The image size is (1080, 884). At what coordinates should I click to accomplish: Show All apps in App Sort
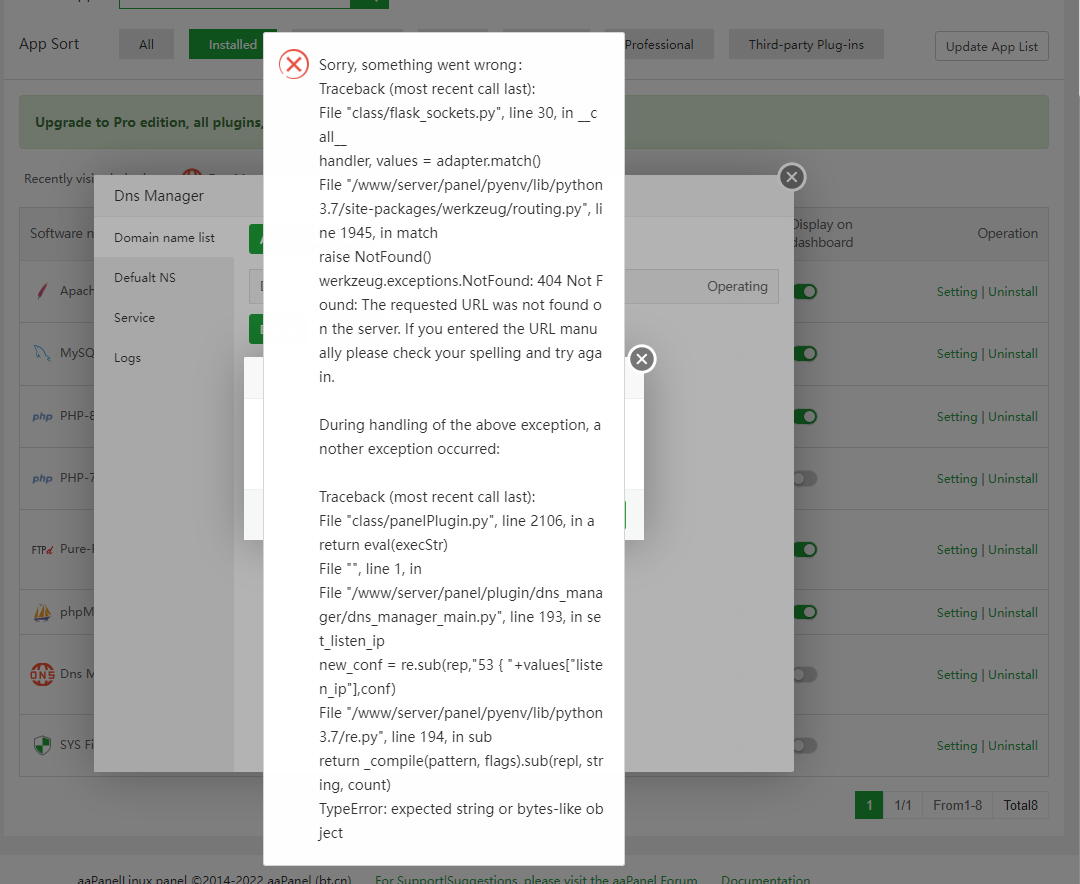146,44
